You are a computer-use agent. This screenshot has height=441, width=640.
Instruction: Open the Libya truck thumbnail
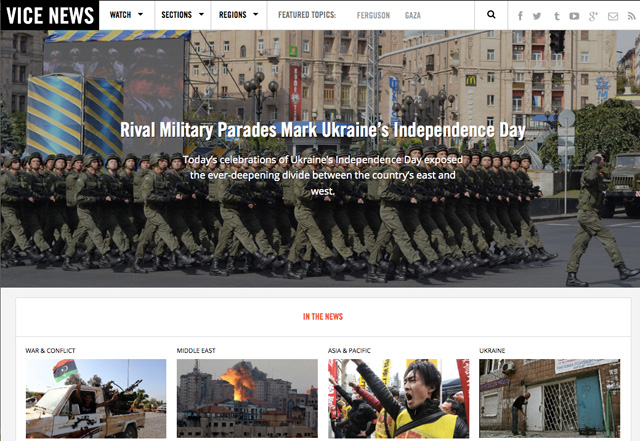pos(96,398)
